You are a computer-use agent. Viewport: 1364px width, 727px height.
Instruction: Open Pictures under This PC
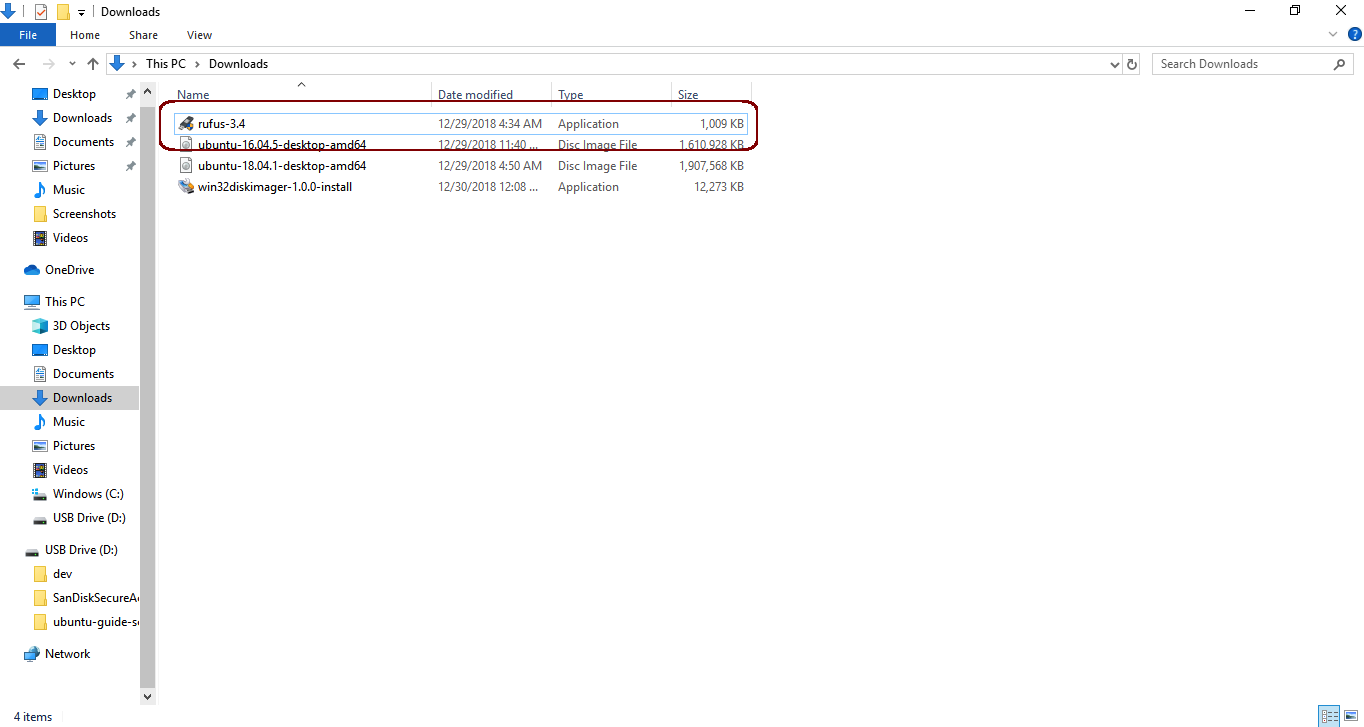(x=74, y=446)
